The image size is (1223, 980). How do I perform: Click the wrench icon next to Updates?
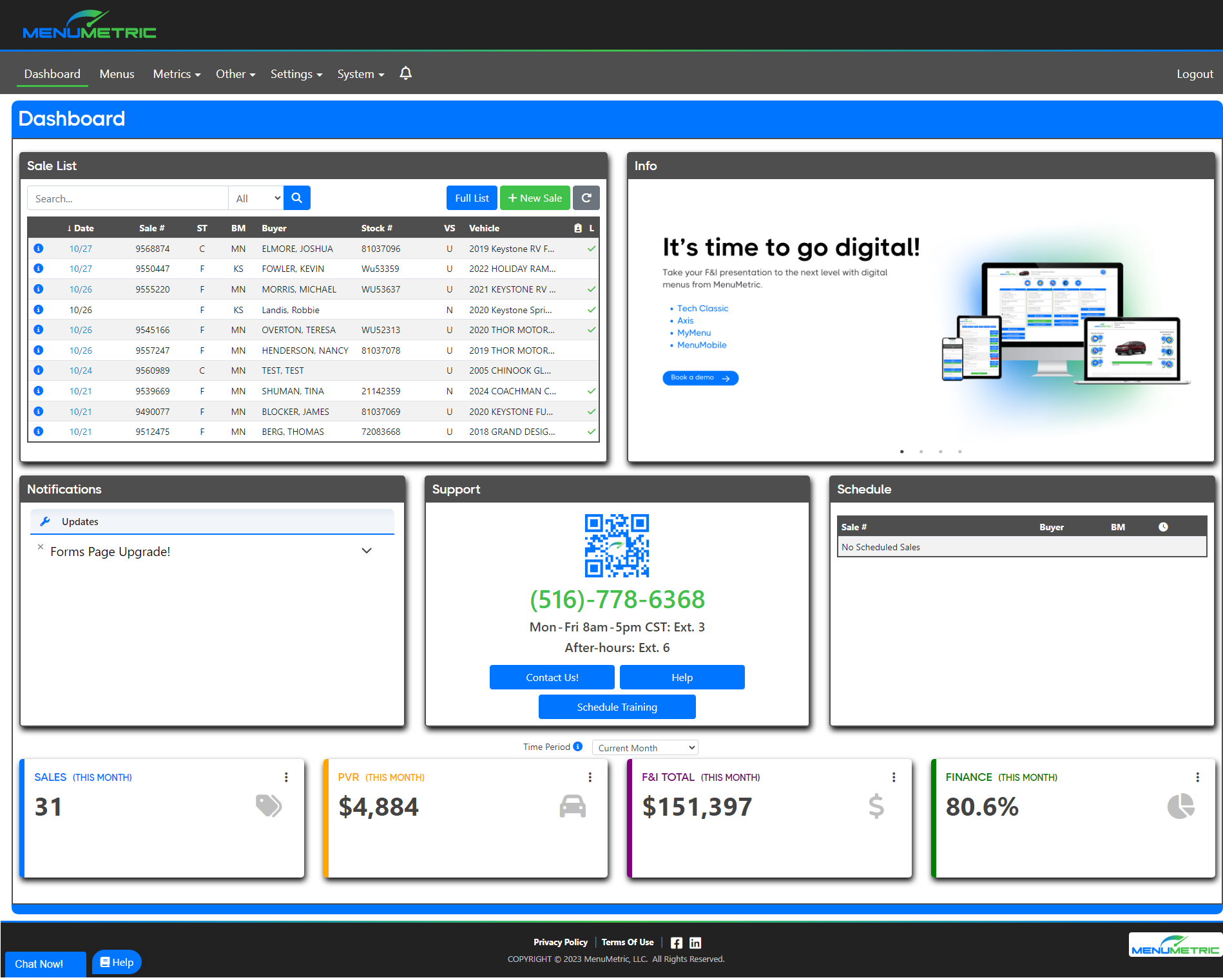tap(44, 521)
